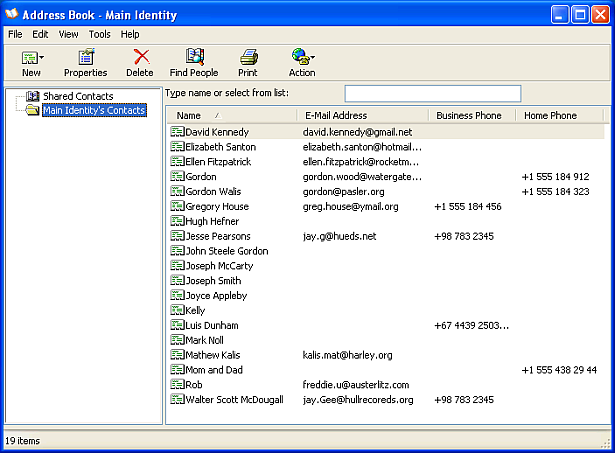615x453 pixels.
Task: Click the Find People icon
Action: pos(193,57)
